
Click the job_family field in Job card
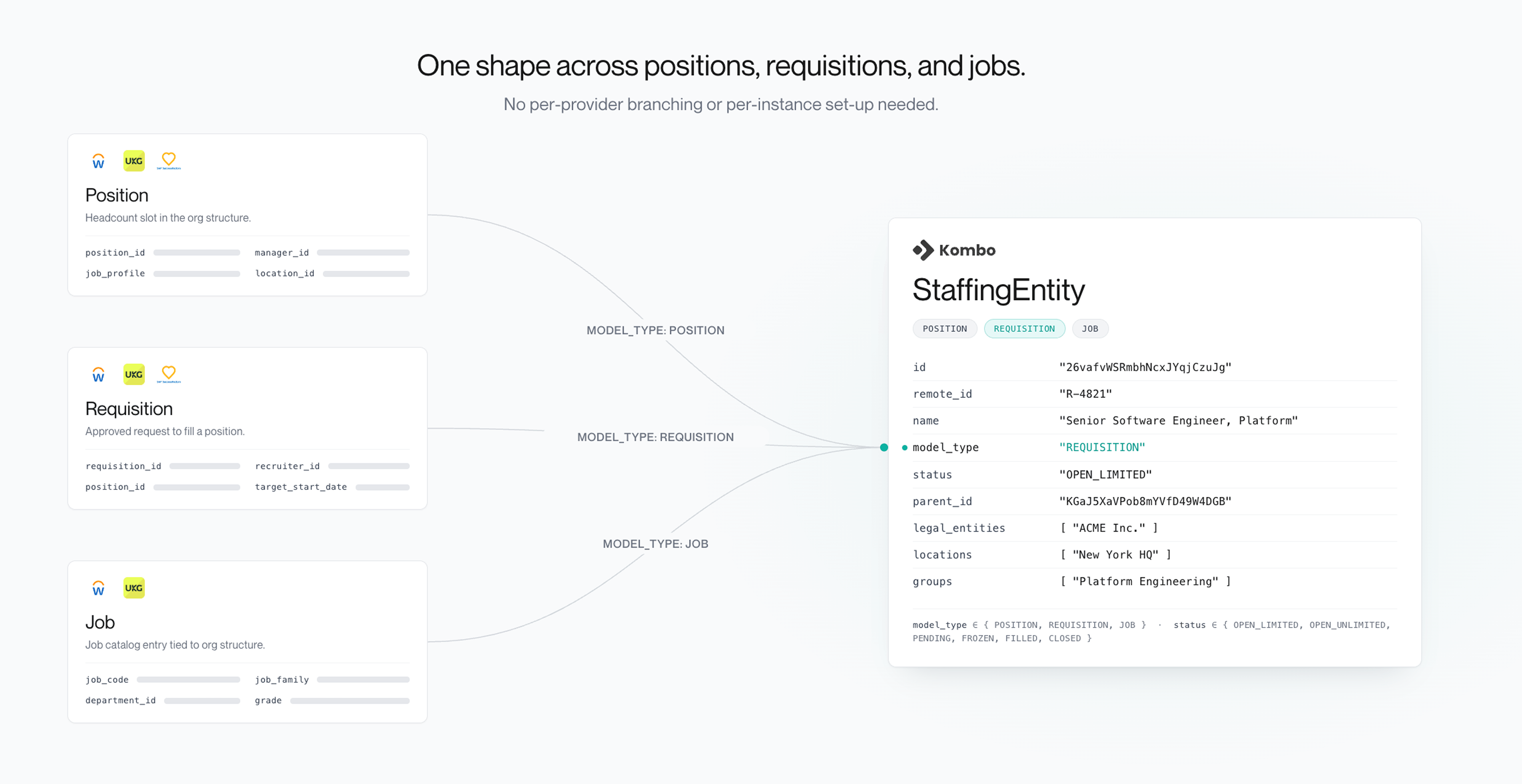282,679
